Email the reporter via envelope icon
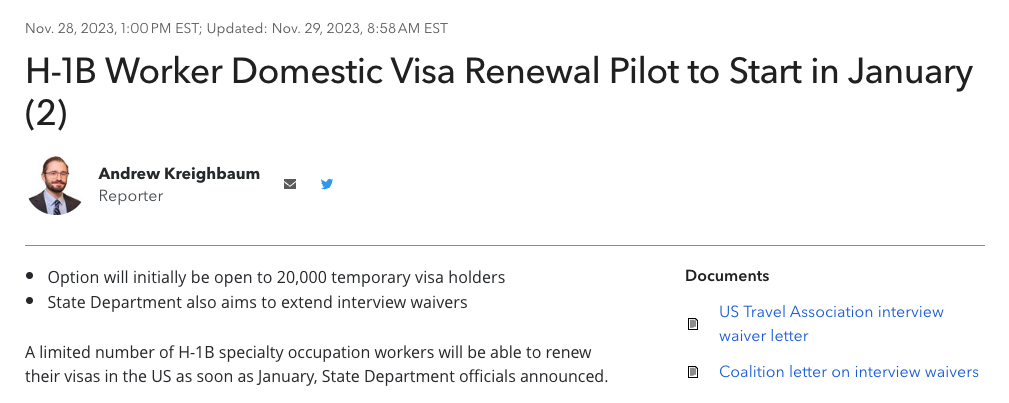Viewport: 1009px width, 403px height. (x=290, y=184)
